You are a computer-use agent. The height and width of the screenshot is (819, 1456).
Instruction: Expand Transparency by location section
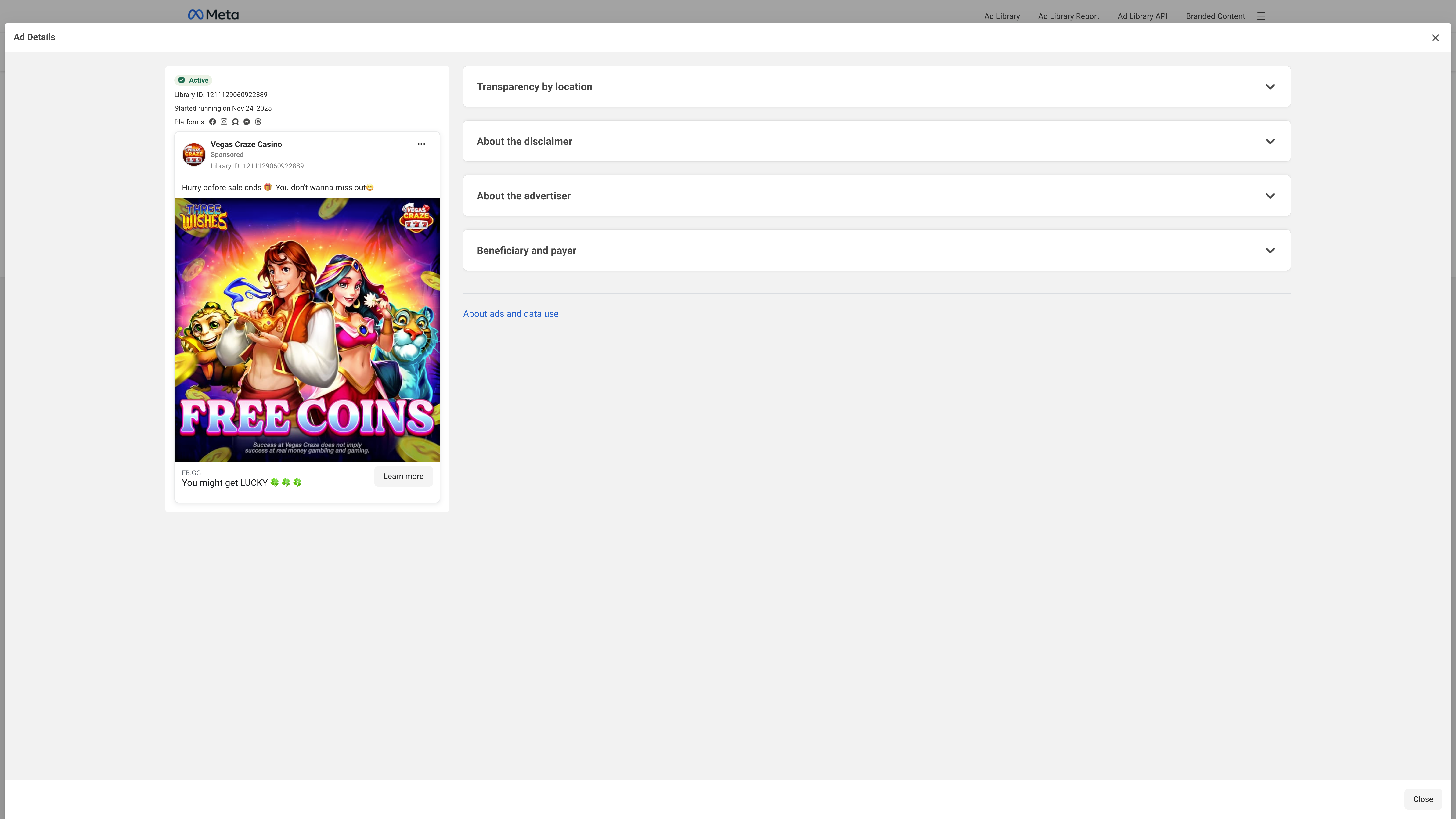click(876, 86)
